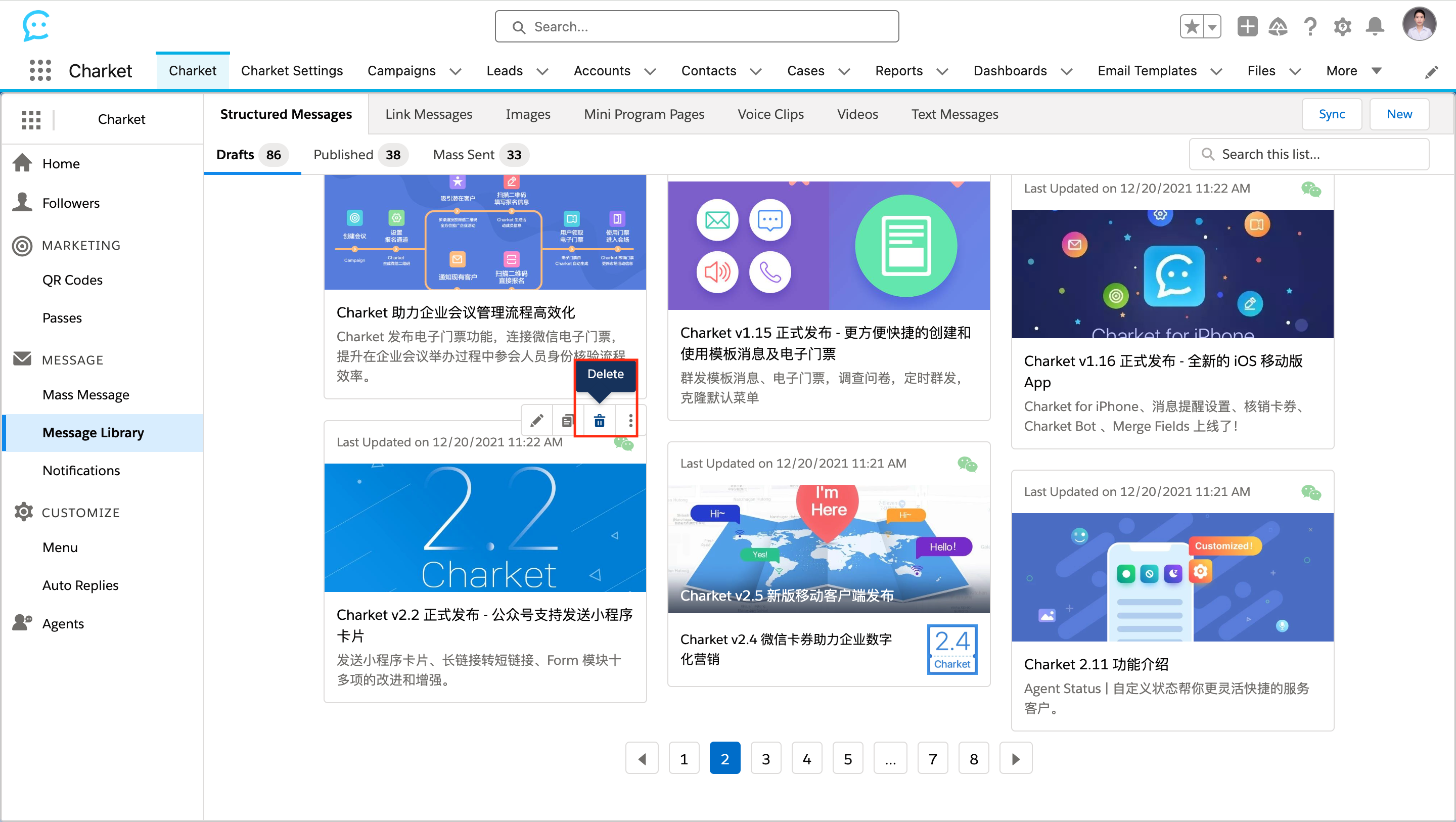This screenshot has height=822, width=1456.
Task: Click the WeChat icon on Charket v2.5 card
Action: (967, 464)
